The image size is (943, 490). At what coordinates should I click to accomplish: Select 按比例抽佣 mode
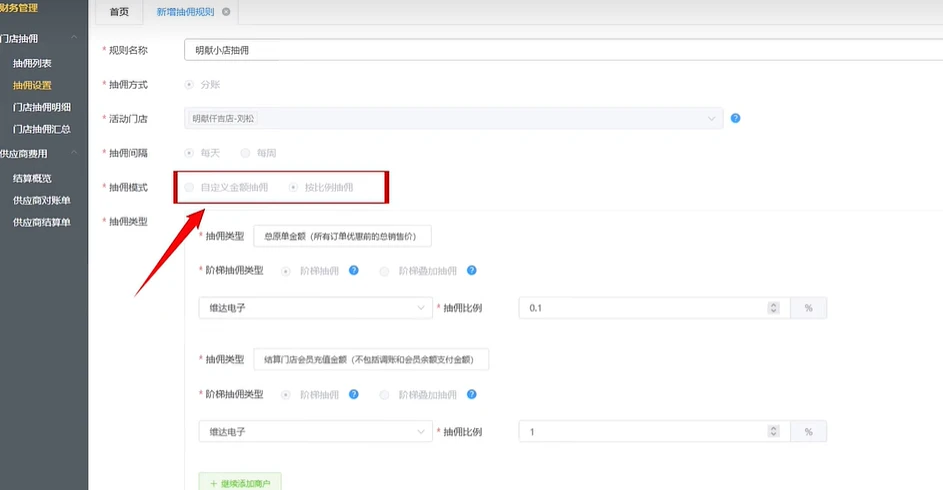[x=293, y=188]
